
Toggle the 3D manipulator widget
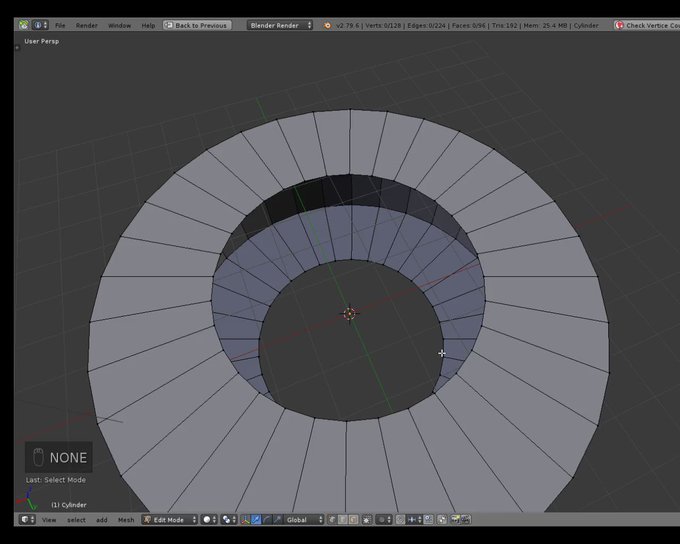(x=245, y=520)
